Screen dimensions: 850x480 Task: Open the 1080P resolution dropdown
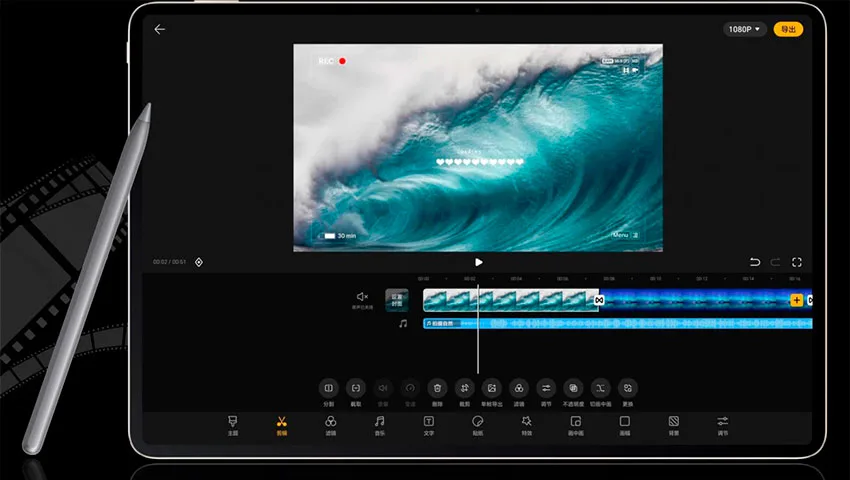pyautogui.click(x=744, y=29)
